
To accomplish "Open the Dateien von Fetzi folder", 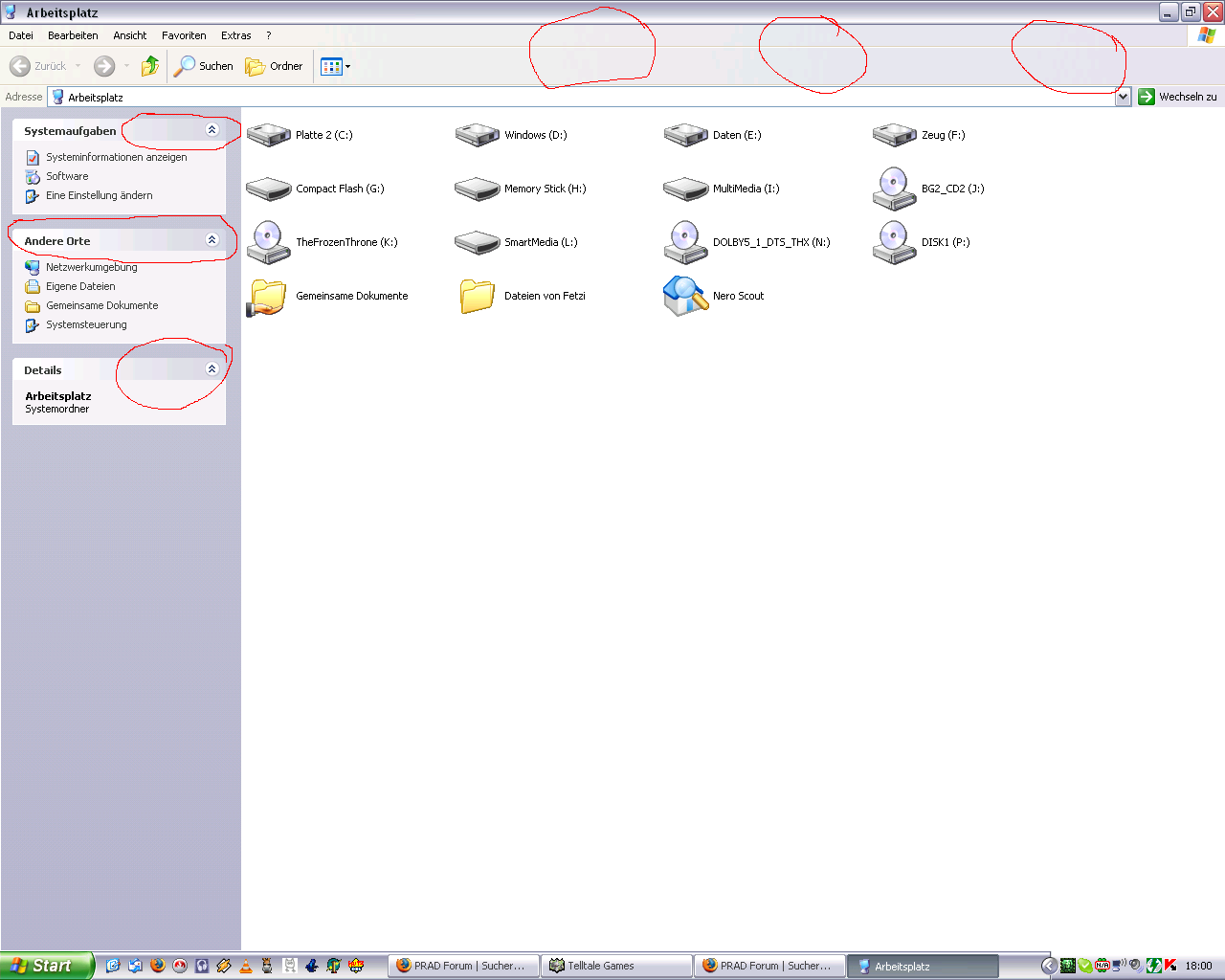I will (x=477, y=296).
